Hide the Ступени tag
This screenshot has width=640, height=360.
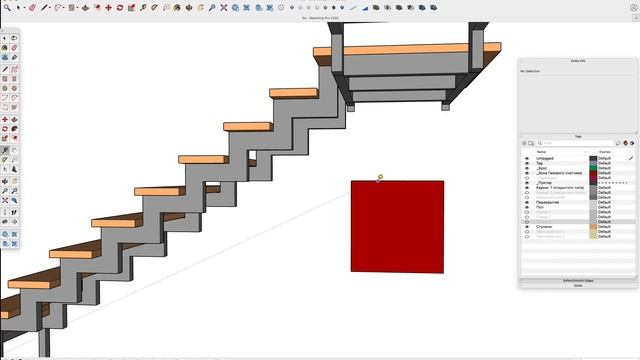[527, 227]
